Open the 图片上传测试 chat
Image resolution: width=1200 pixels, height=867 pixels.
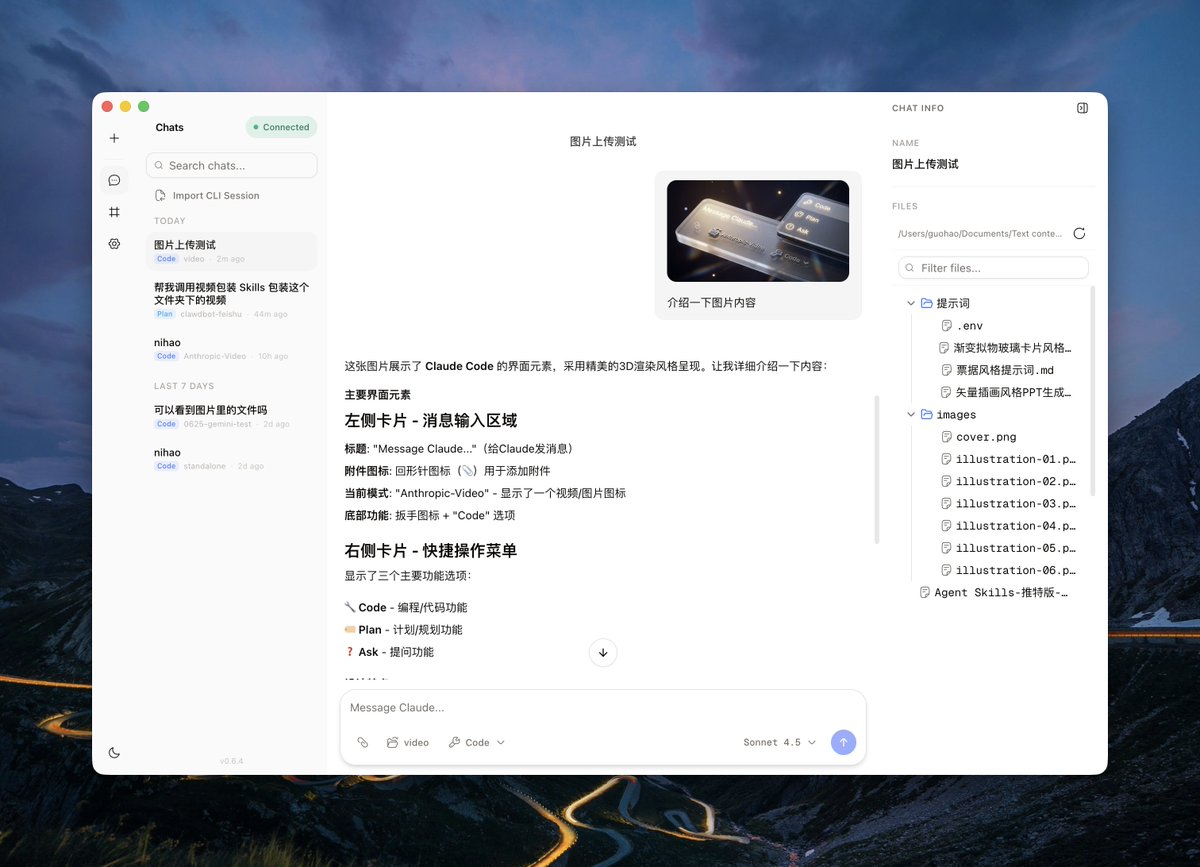pyautogui.click(x=231, y=251)
